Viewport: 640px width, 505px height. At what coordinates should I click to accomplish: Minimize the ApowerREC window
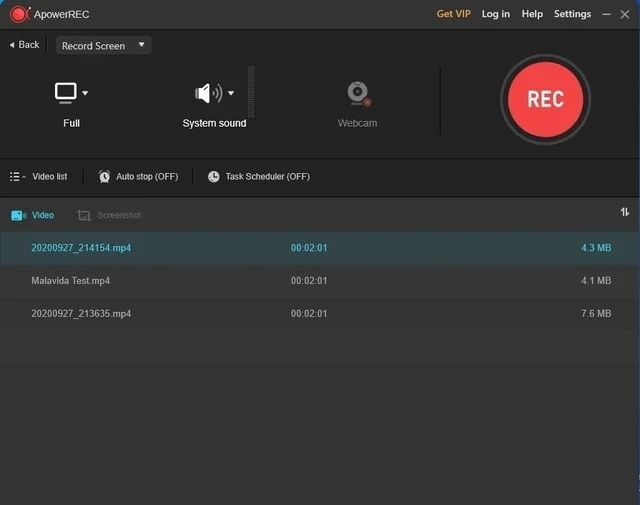pos(606,14)
